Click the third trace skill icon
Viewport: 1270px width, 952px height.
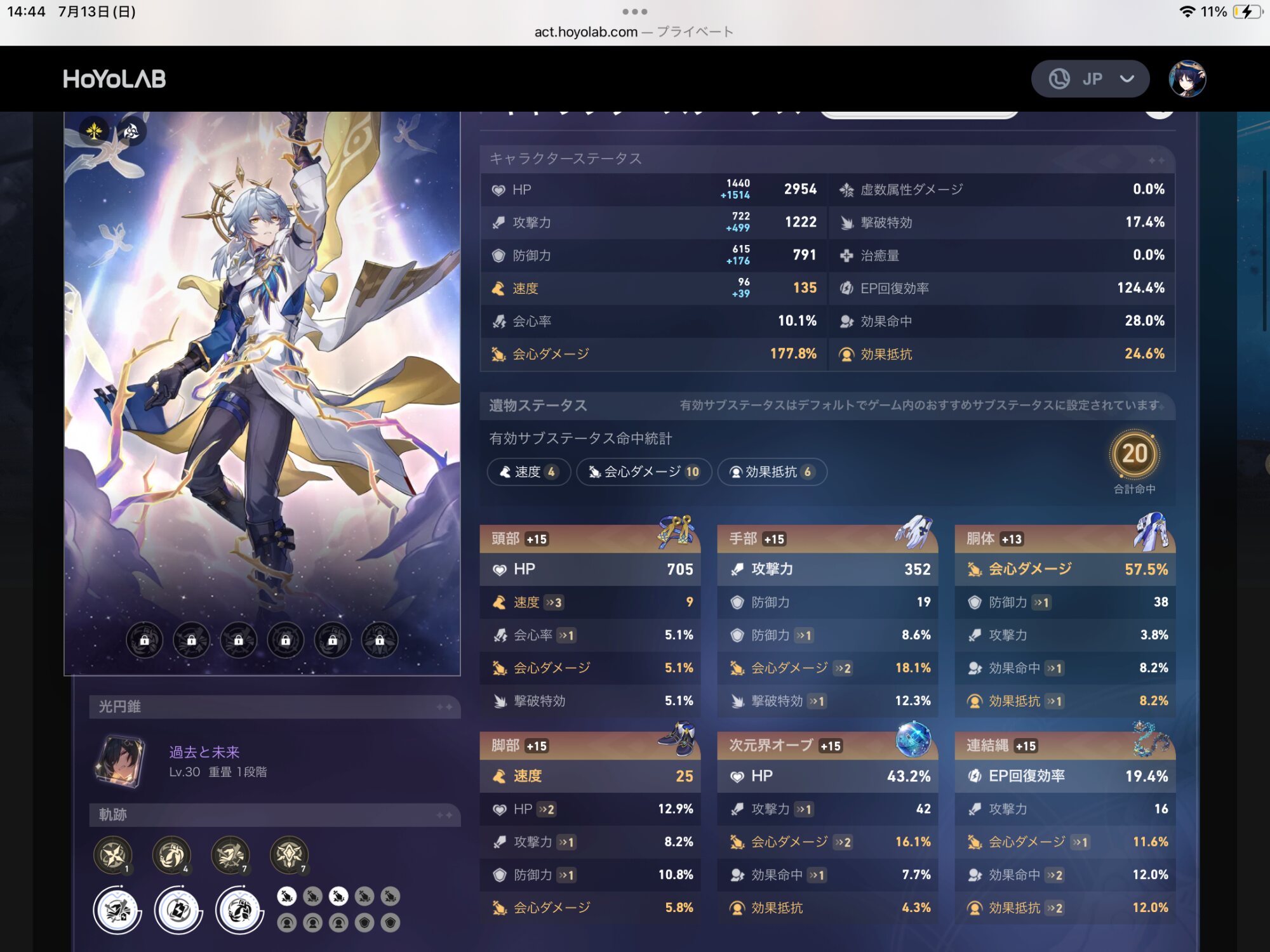(231, 856)
